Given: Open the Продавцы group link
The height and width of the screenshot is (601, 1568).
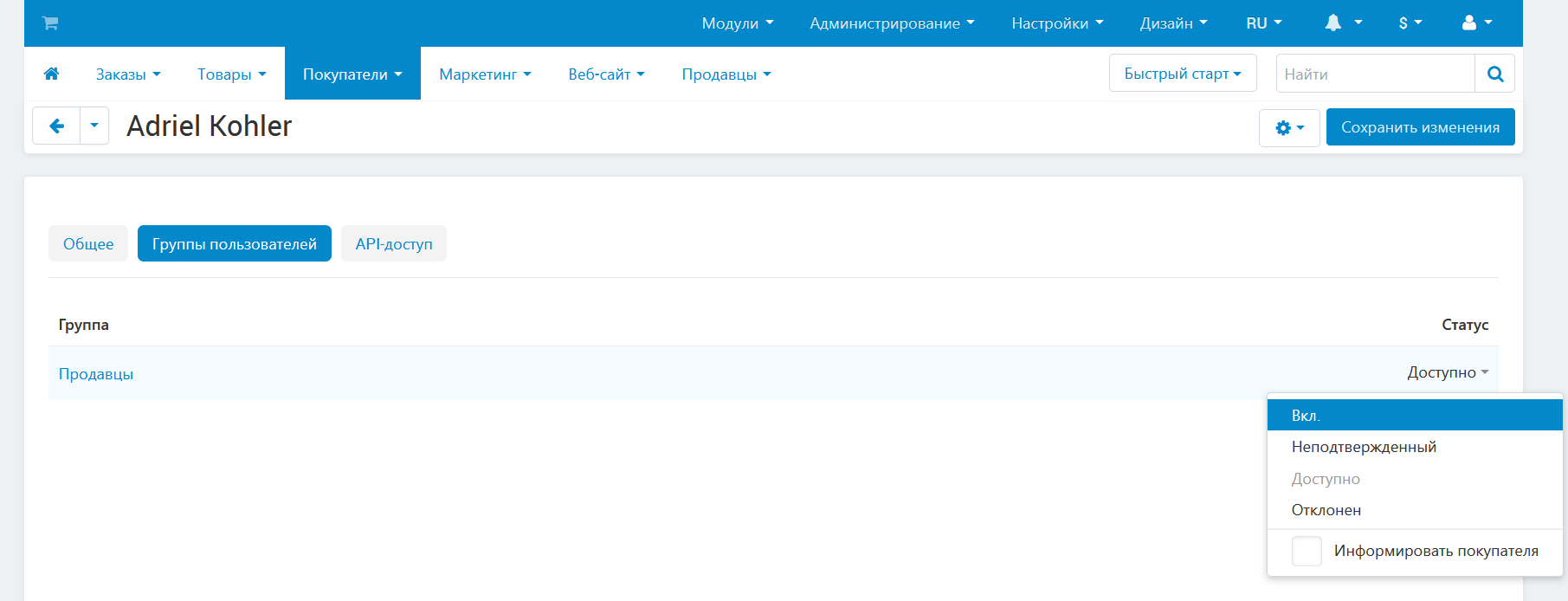Looking at the screenshot, I should point(96,374).
